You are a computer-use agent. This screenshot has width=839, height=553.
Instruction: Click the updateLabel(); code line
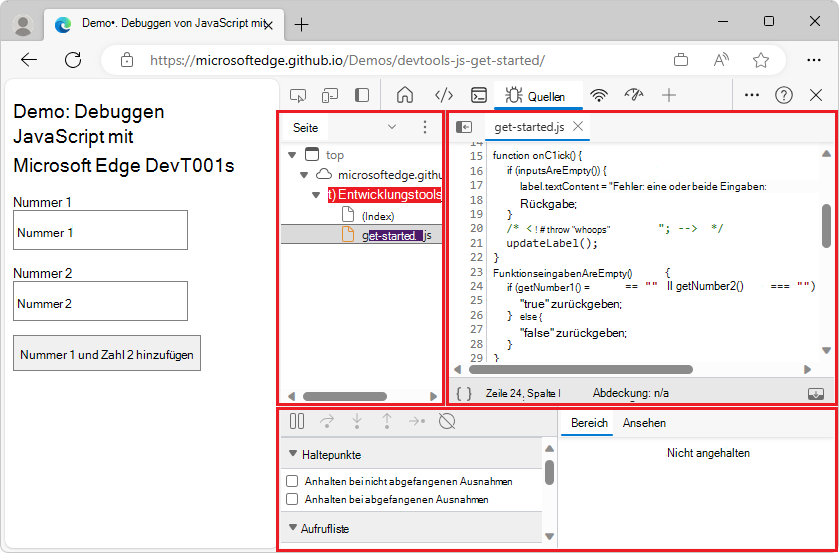coord(552,243)
